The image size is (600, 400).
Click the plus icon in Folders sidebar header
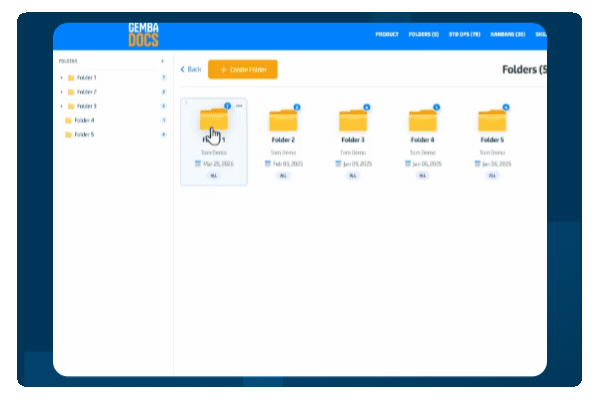pos(163,61)
